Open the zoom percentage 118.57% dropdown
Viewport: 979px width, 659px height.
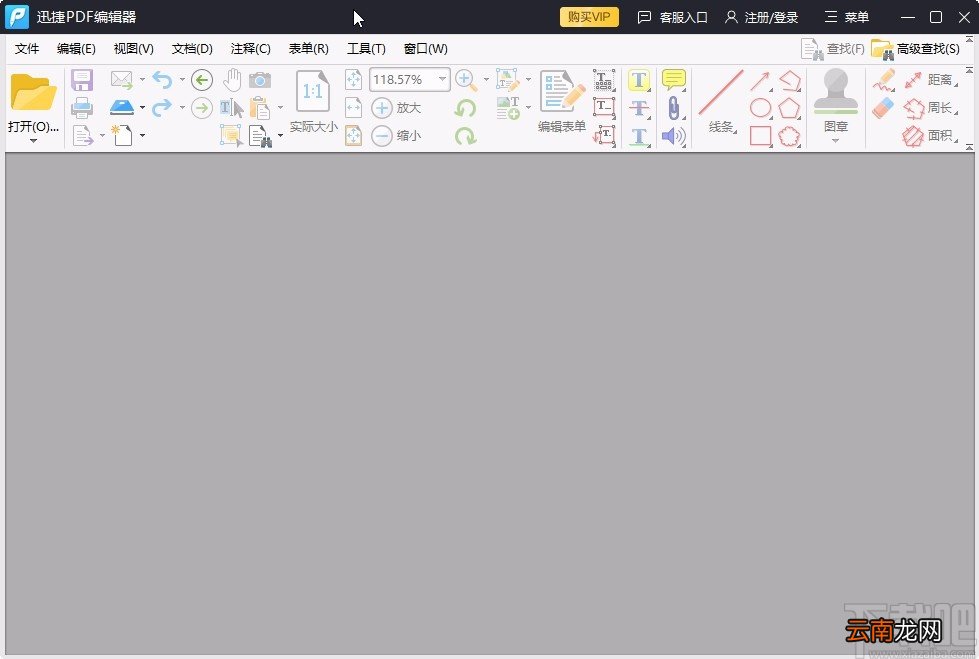click(x=442, y=79)
